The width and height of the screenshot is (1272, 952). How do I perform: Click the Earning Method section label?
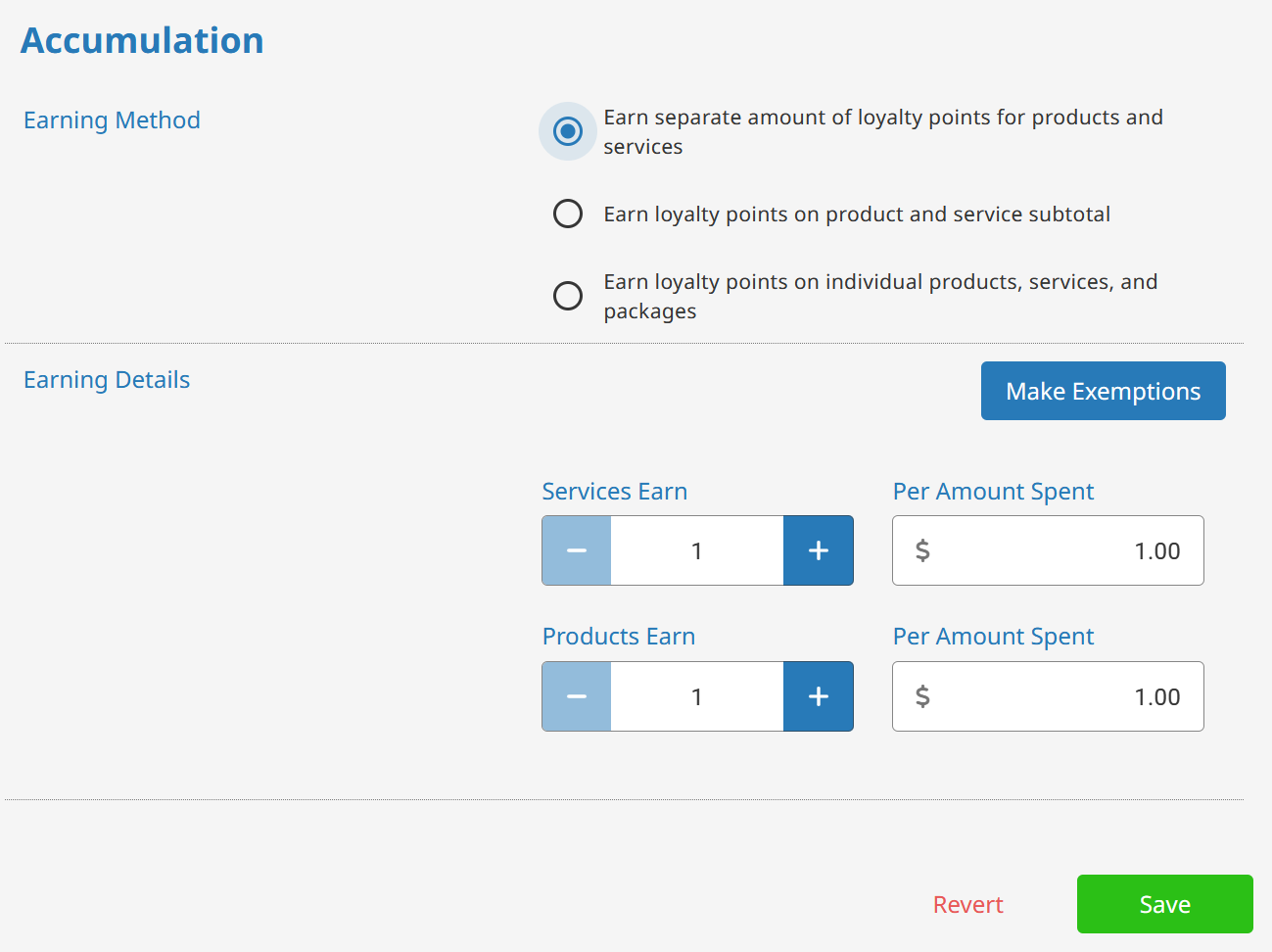112,120
